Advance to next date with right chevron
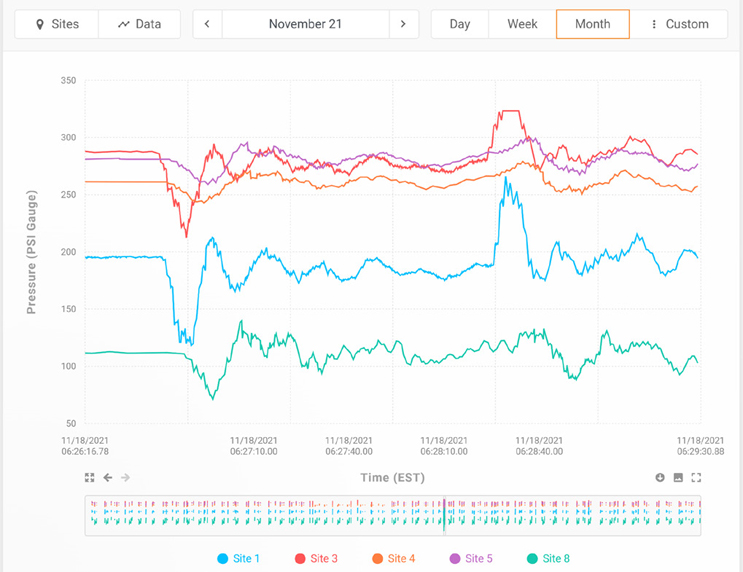 point(403,24)
